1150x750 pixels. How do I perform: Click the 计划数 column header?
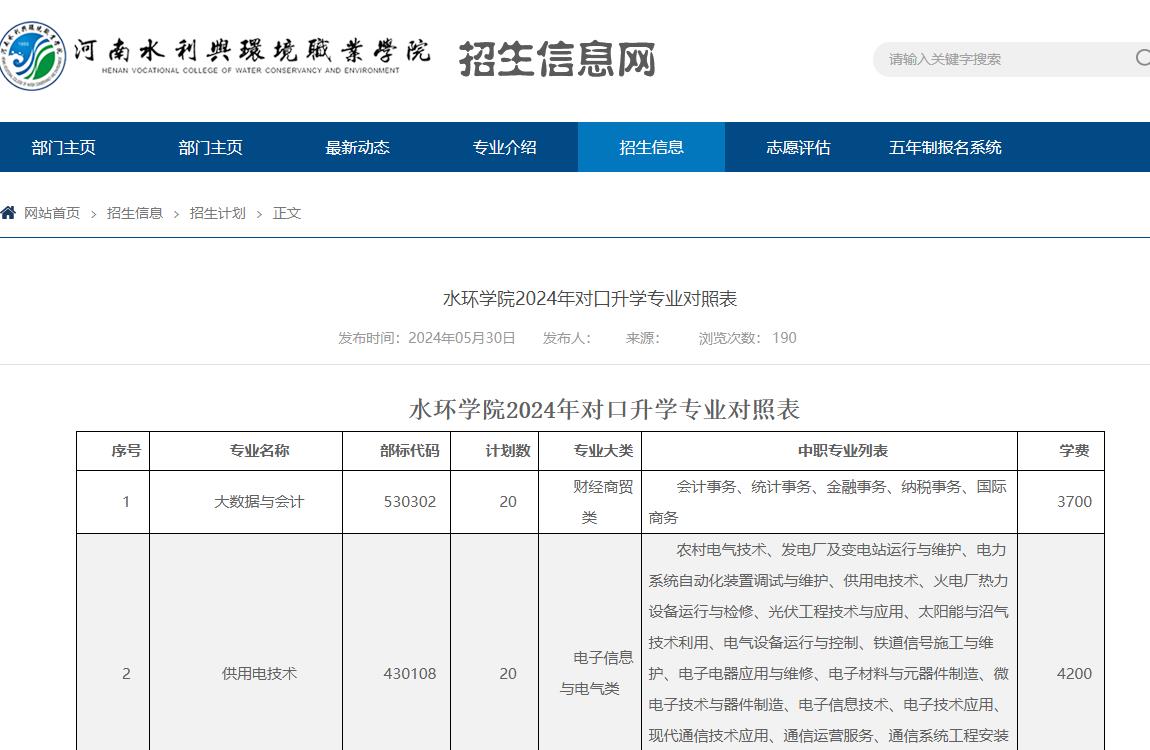pos(494,451)
